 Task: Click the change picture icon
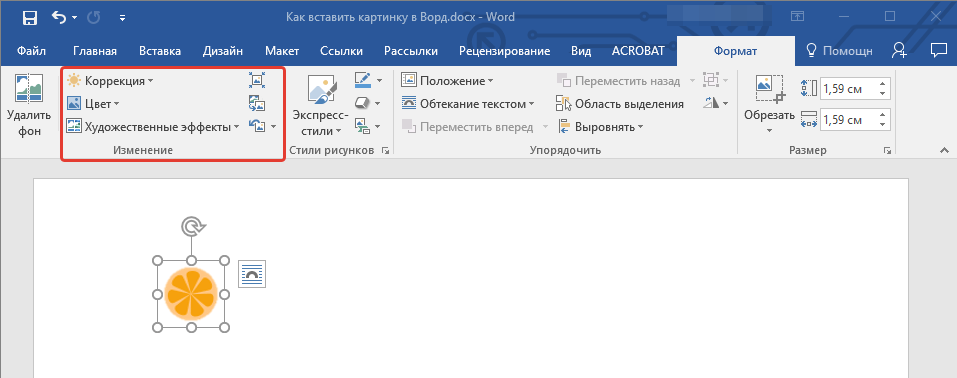tap(256, 103)
